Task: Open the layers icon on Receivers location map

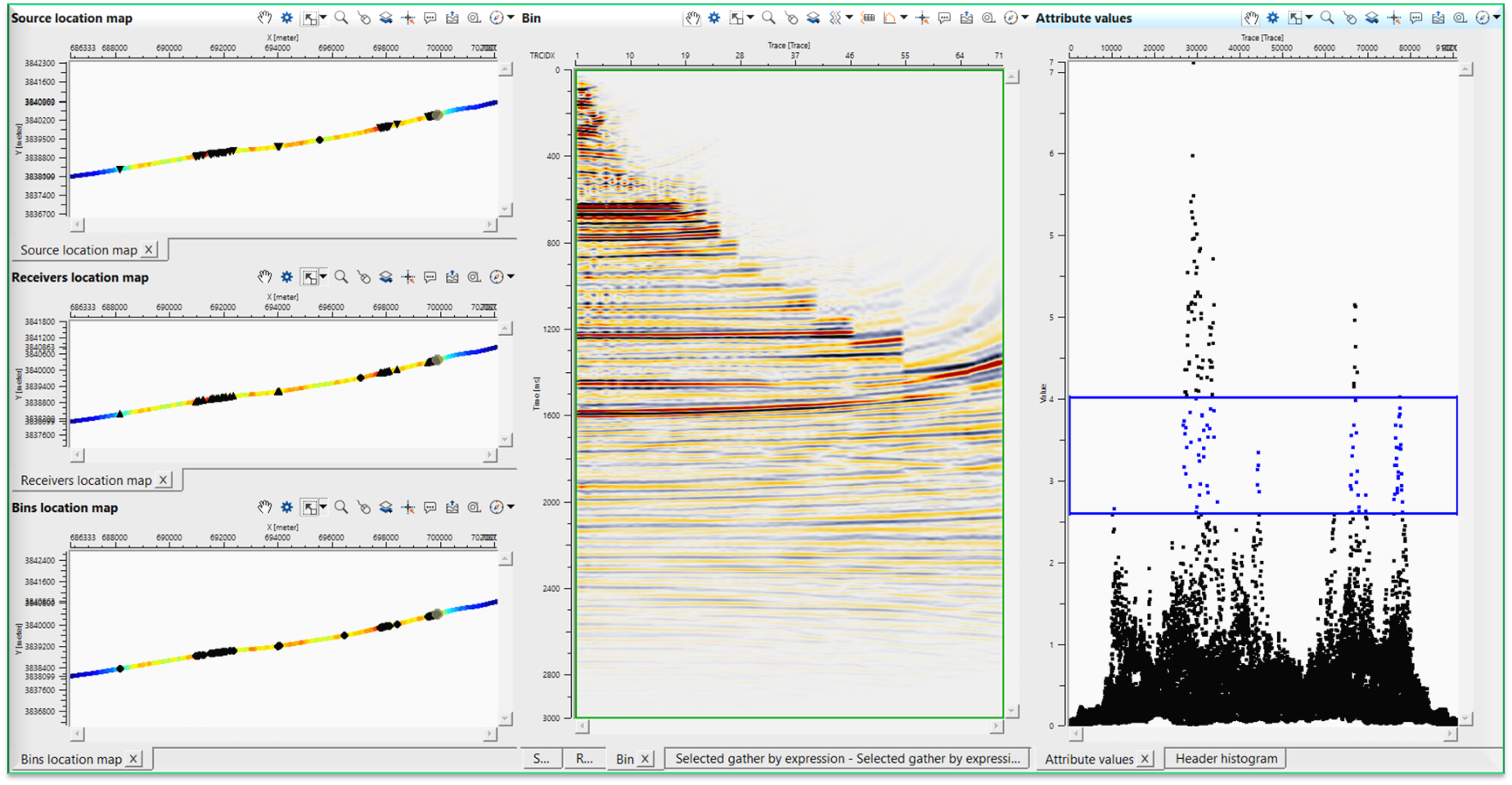Action: [386, 276]
